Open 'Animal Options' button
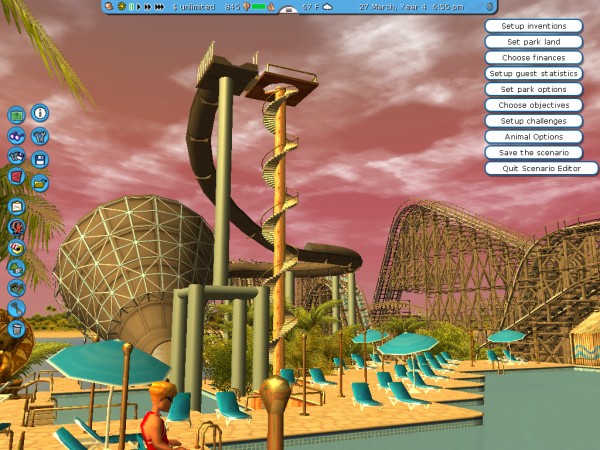The height and width of the screenshot is (450, 600). pos(534,137)
